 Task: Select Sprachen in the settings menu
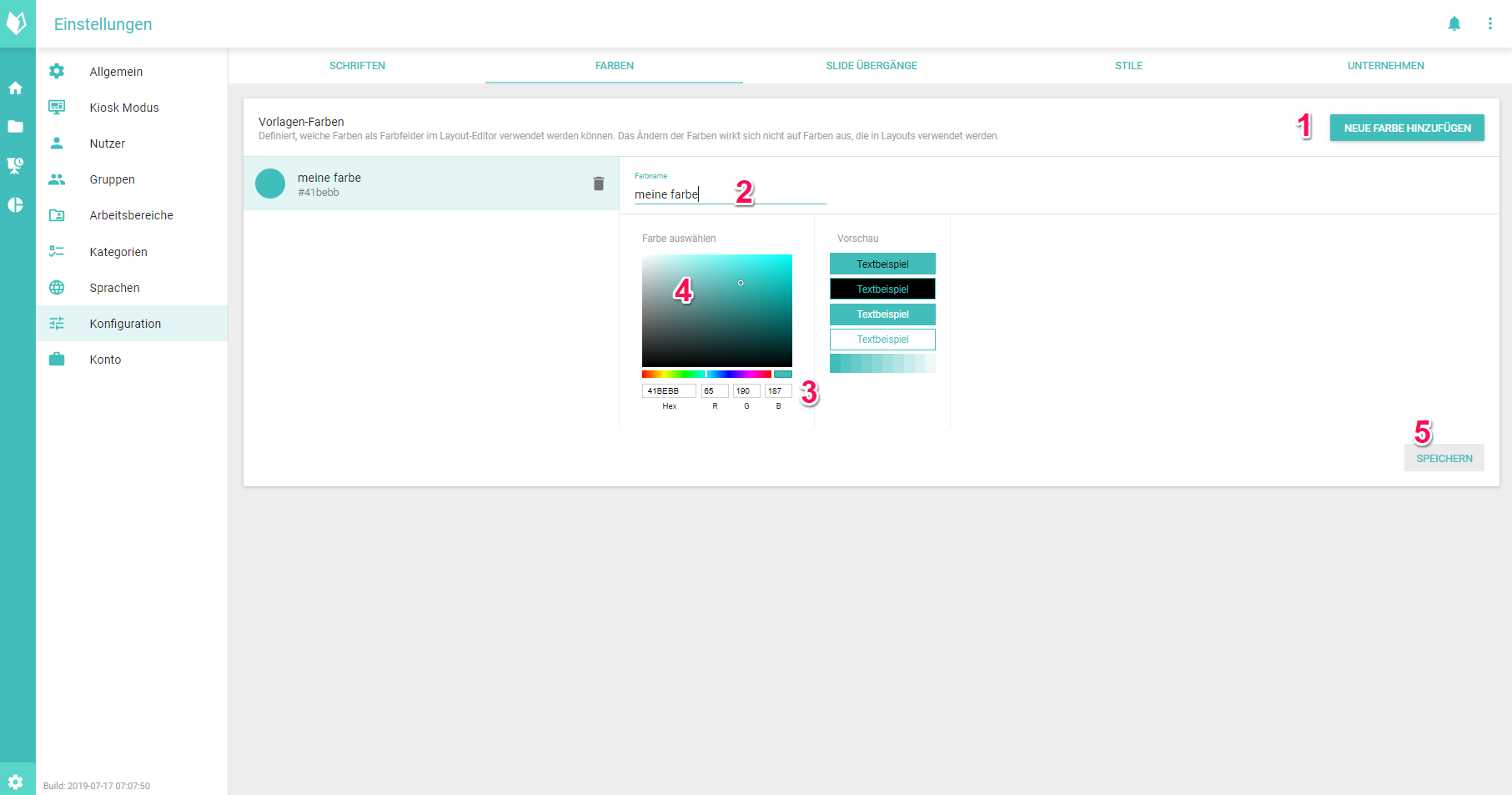(114, 288)
